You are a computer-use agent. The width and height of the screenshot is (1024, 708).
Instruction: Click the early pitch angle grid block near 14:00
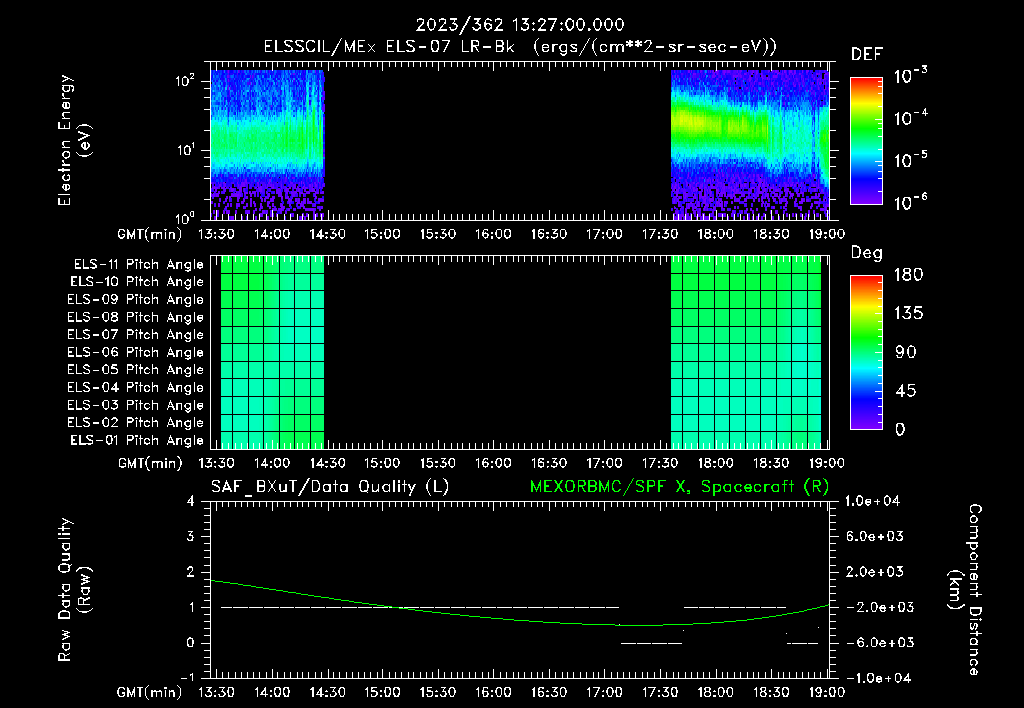tap(272, 352)
